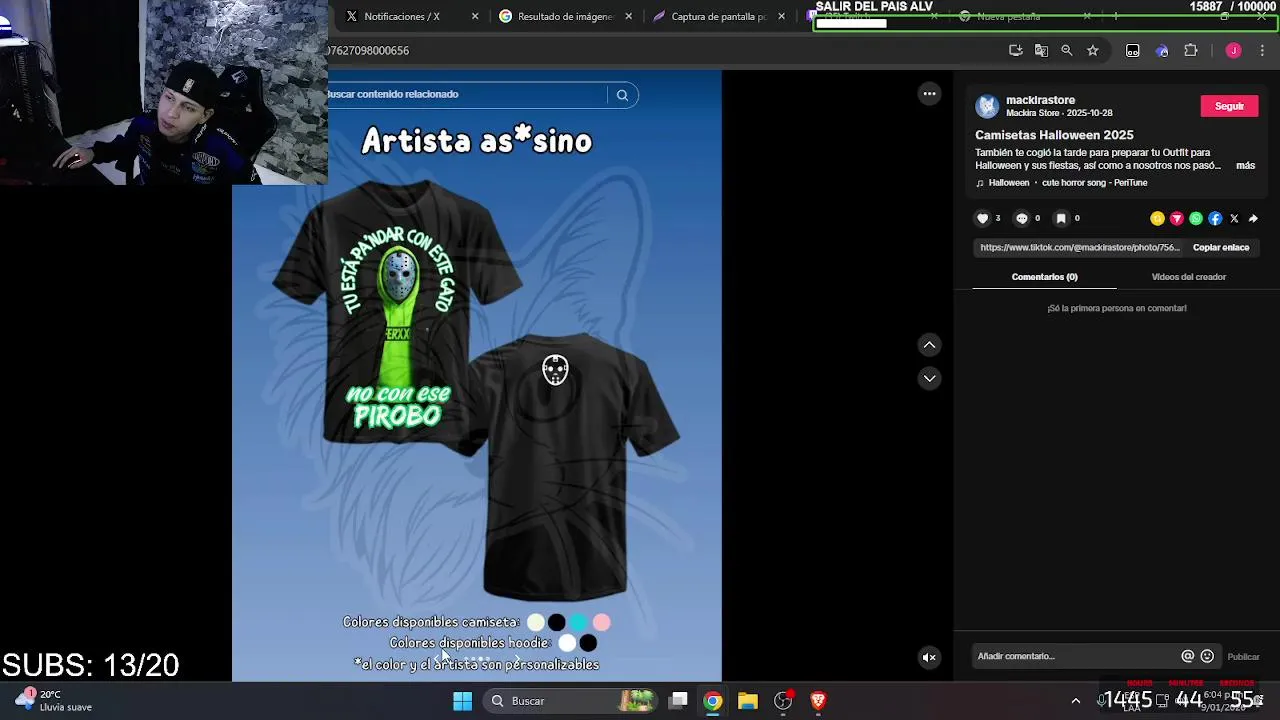Switch to Videos del creador tab

[1188, 277]
